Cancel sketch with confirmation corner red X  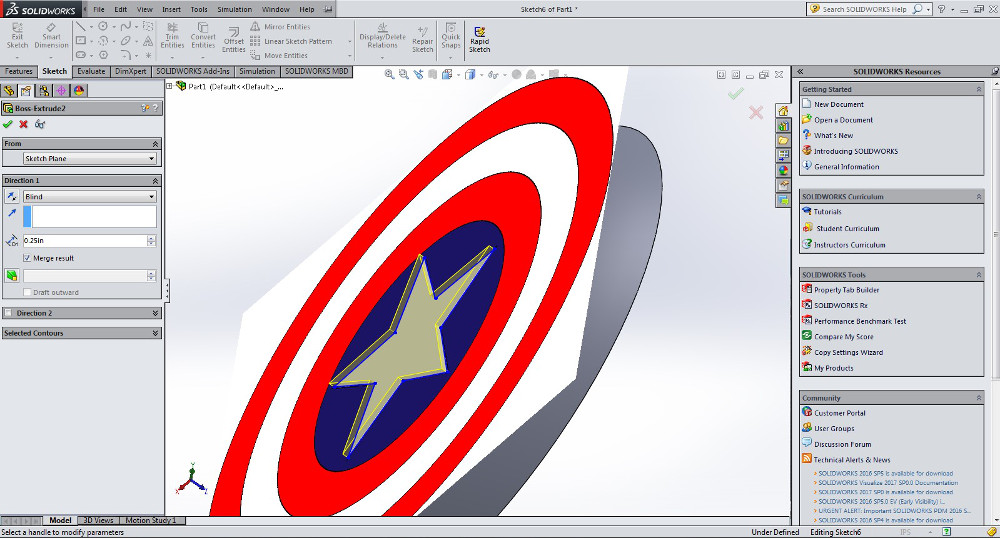point(756,113)
